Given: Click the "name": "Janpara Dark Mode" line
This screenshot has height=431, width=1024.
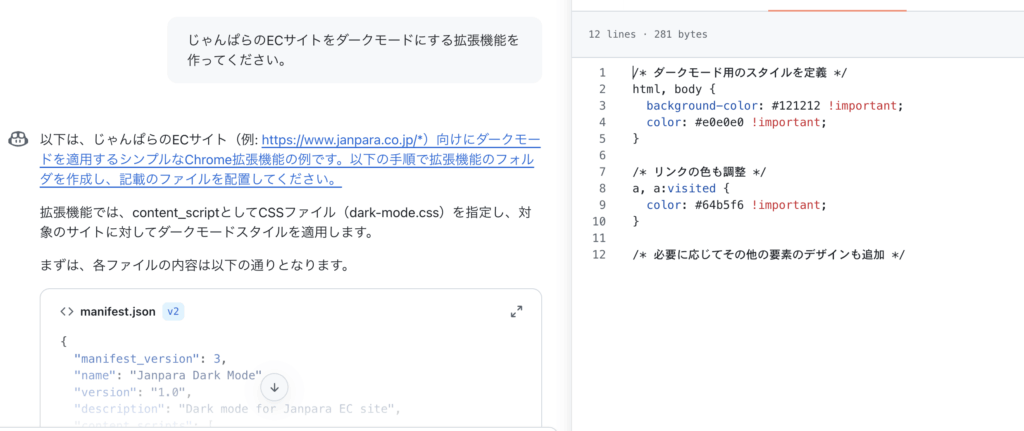Looking at the screenshot, I should 168,375.
